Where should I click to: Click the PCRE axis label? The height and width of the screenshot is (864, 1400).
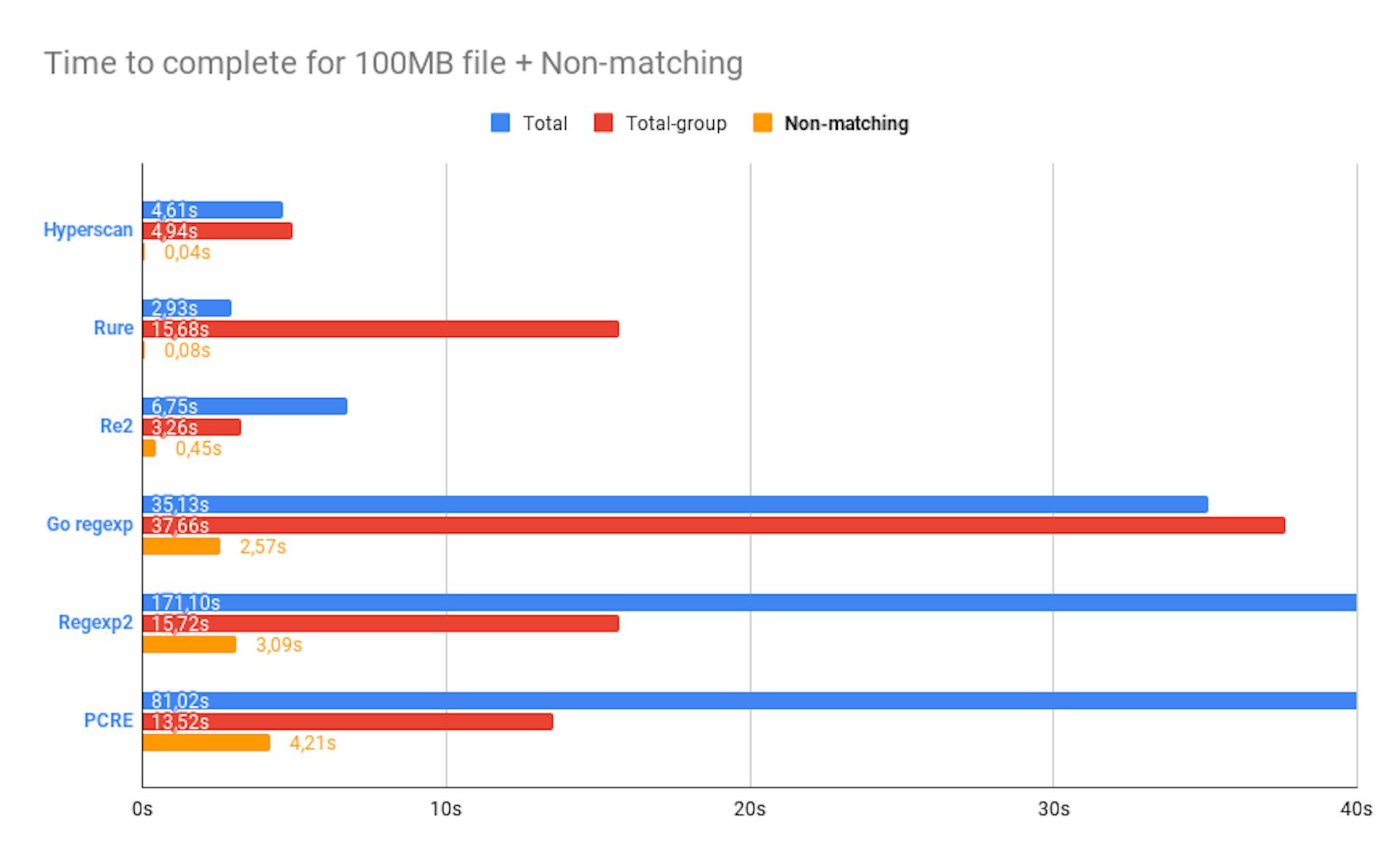[x=109, y=720]
